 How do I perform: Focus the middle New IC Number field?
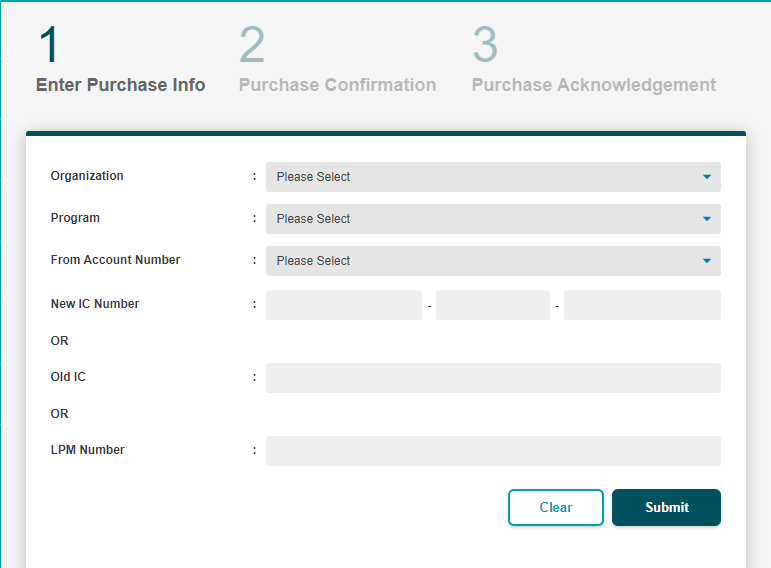click(x=493, y=305)
